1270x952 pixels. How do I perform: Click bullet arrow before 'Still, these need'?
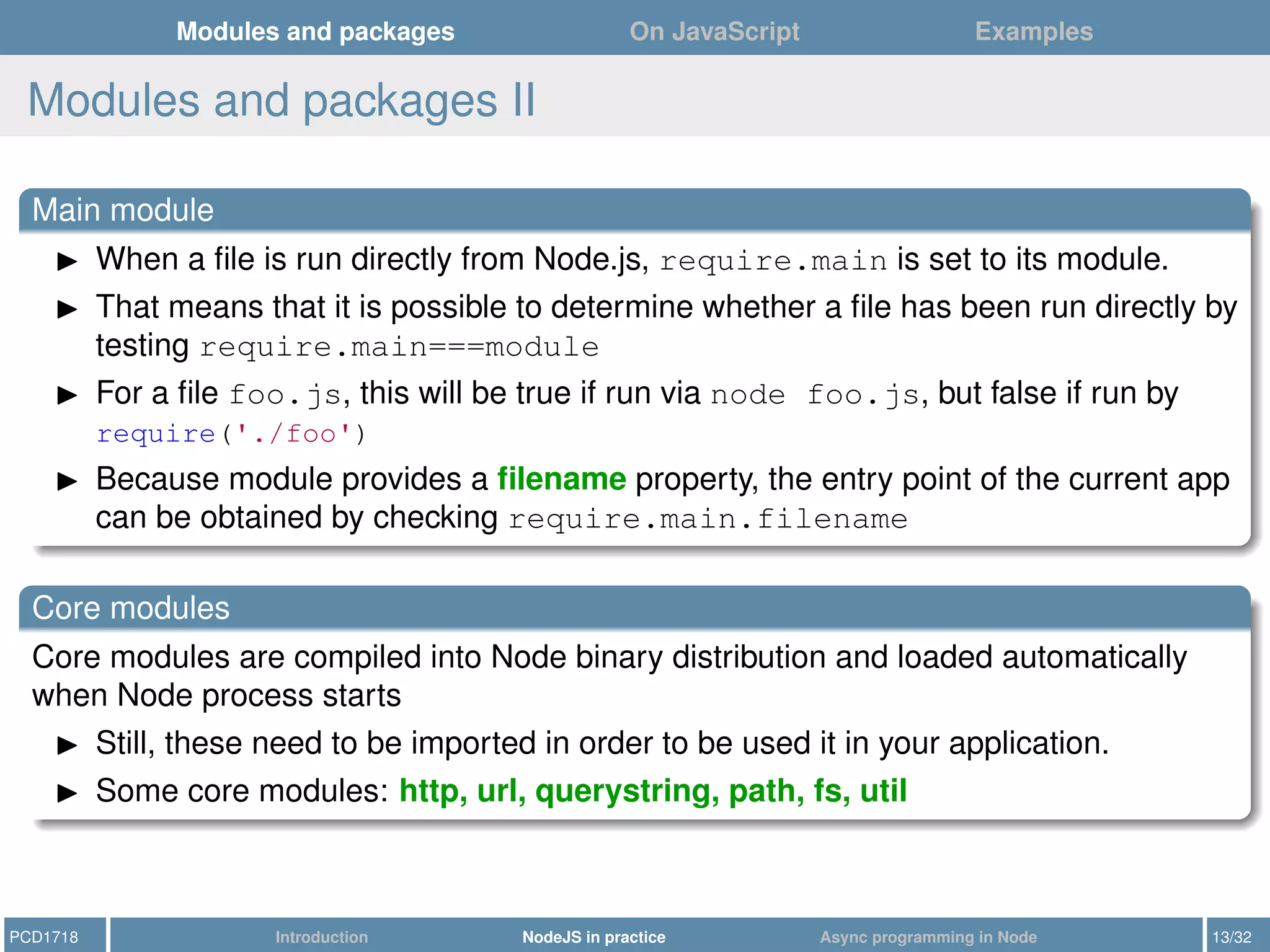[x=67, y=744]
